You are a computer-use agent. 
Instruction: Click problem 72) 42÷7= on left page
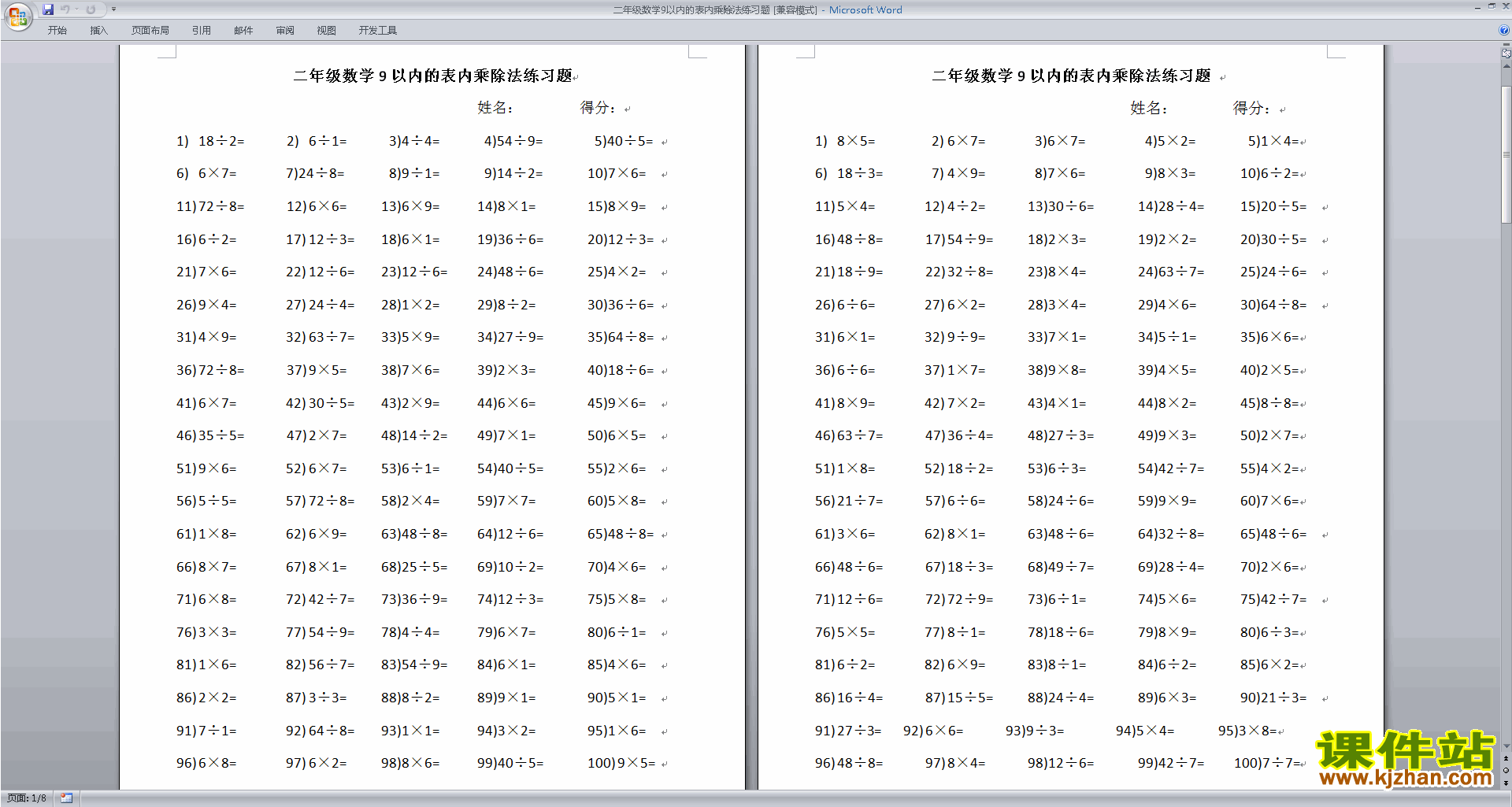point(320,599)
